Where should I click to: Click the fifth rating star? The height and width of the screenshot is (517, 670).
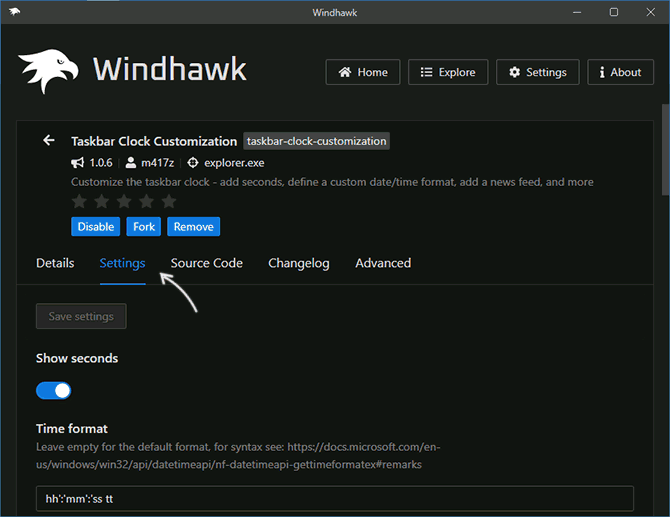169,201
